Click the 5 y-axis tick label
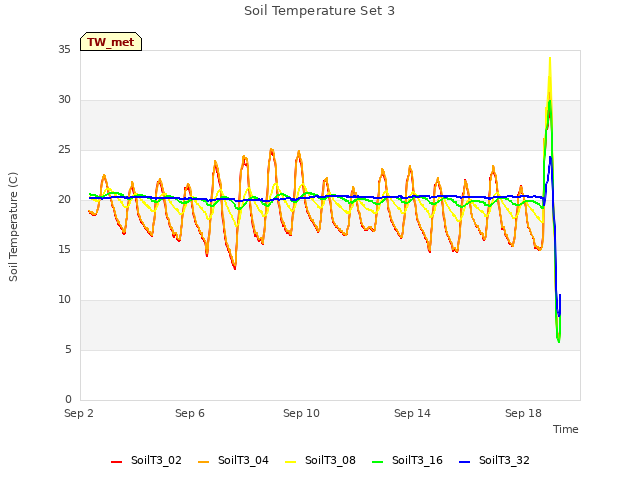 point(68,350)
